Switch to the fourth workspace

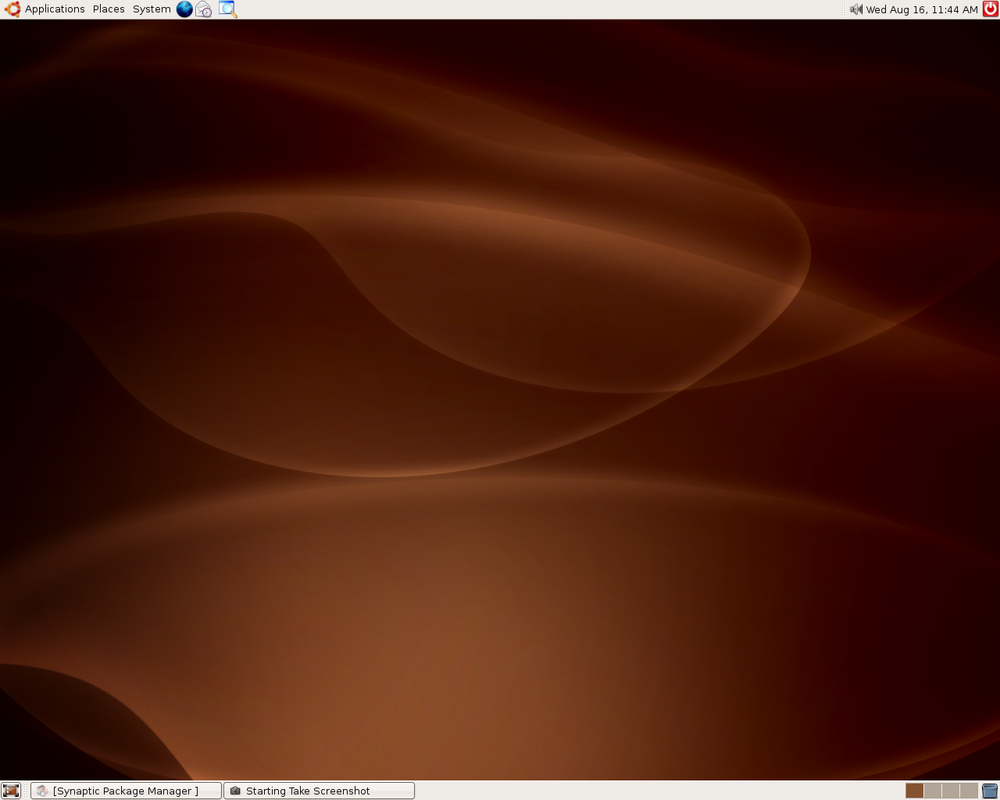(968, 791)
